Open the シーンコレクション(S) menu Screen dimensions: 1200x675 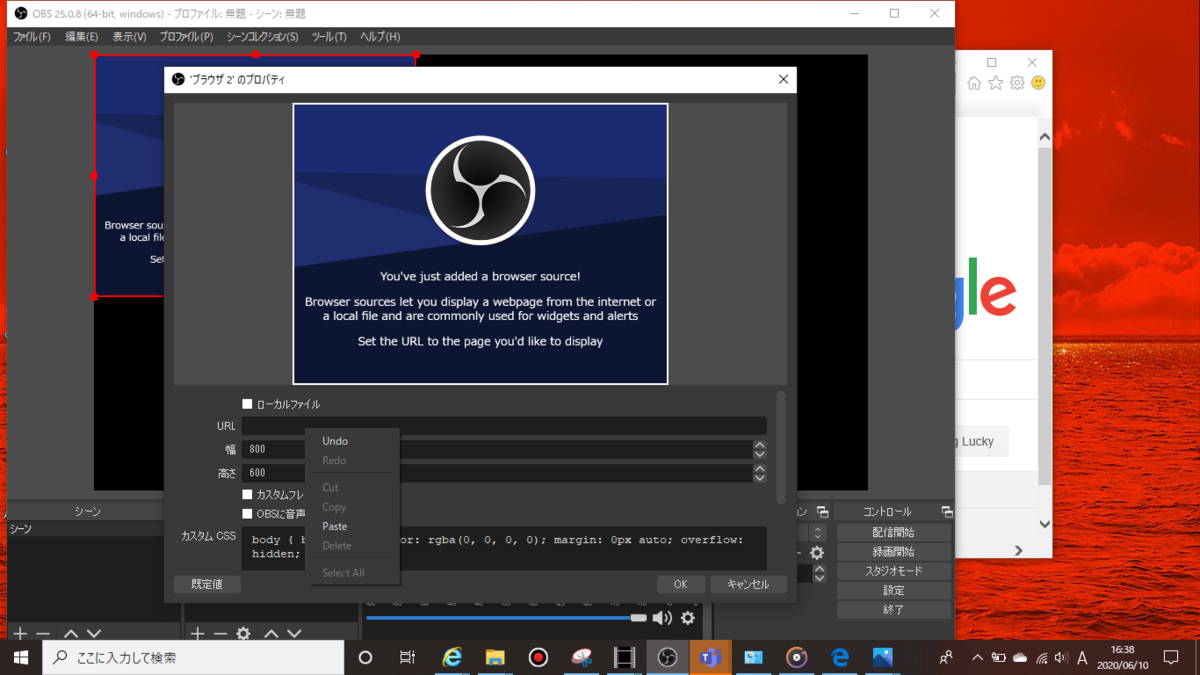click(x=262, y=37)
